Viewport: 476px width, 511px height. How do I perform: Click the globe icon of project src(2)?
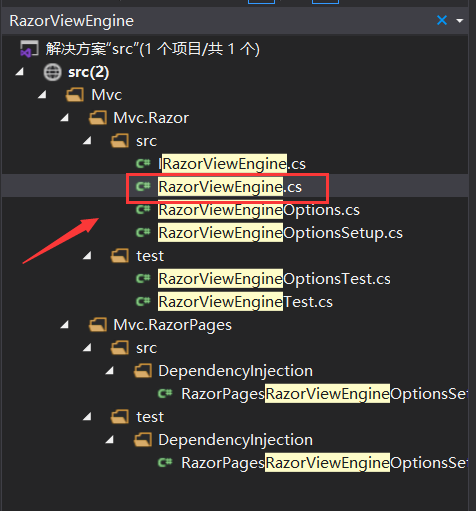coord(52,72)
